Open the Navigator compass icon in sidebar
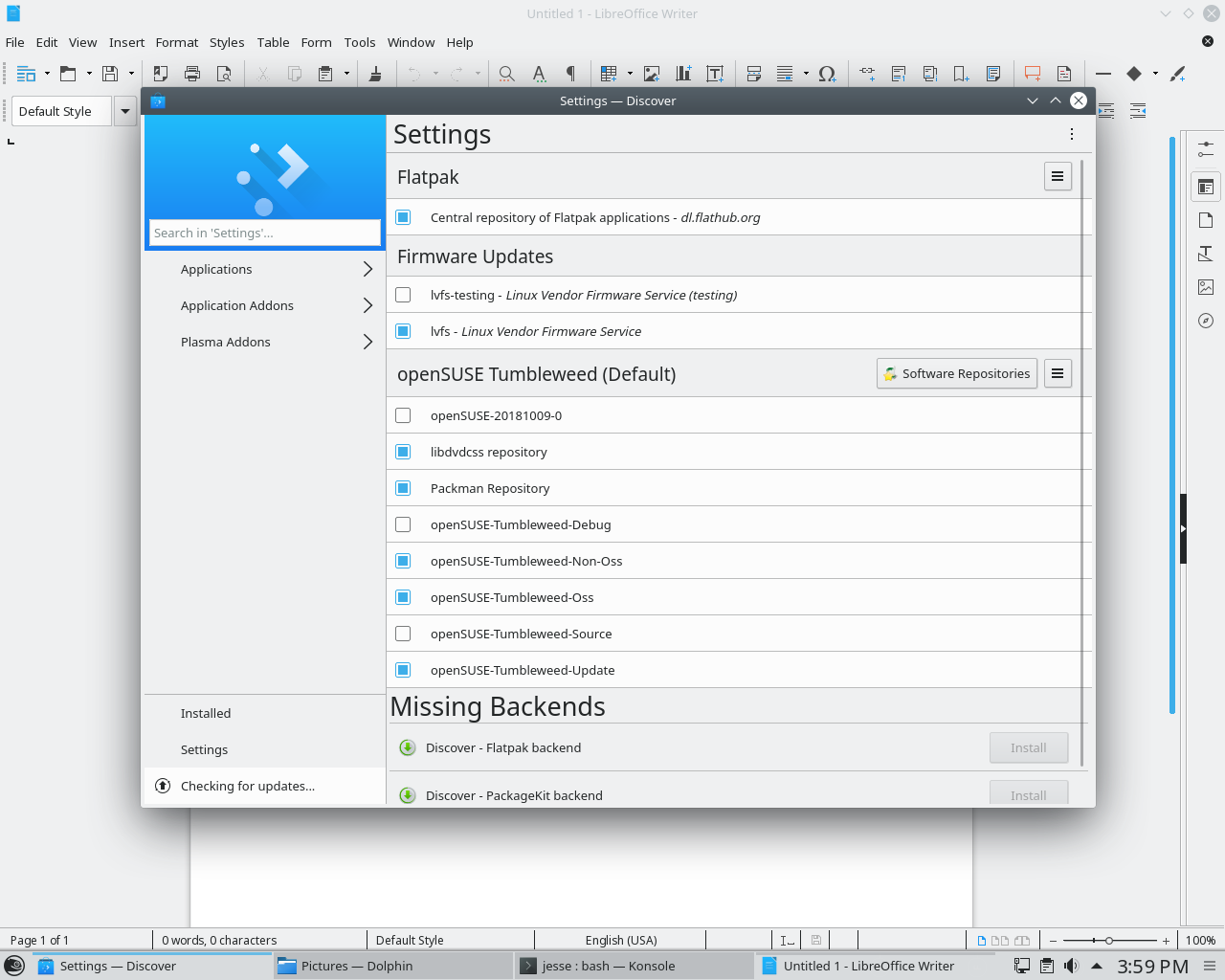Image resolution: width=1225 pixels, height=980 pixels. [1206, 321]
